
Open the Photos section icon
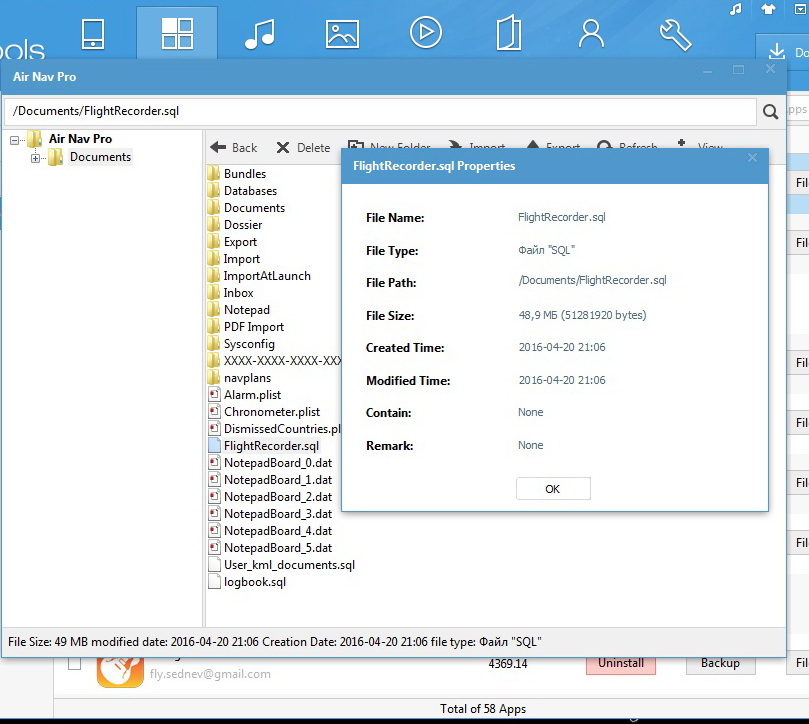(x=342, y=33)
